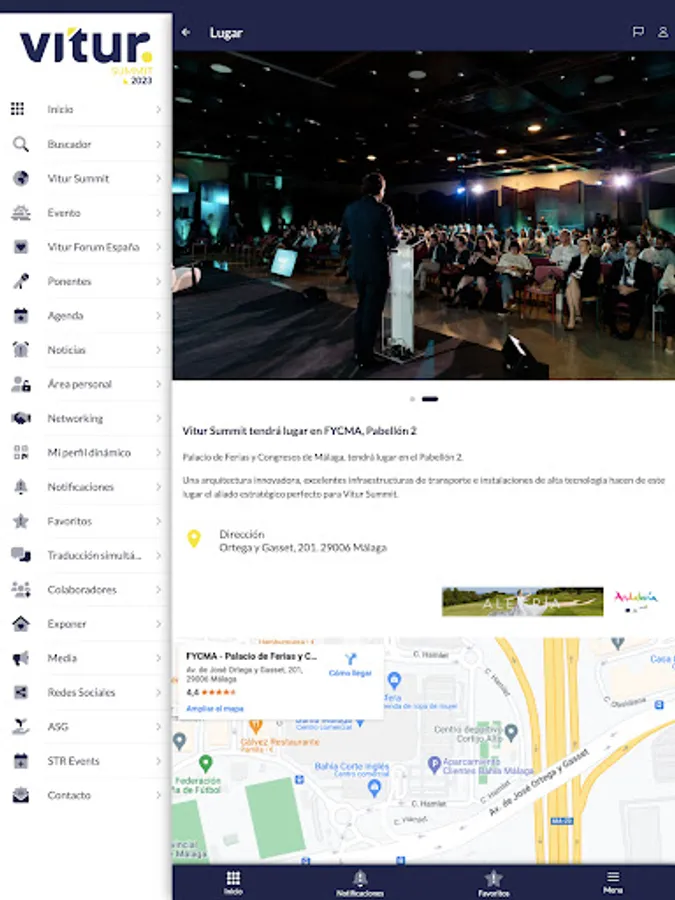The width and height of the screenshot is (675, 900).
Task: Click Ampliar el mapa link
Action: (x=215, y=709)
